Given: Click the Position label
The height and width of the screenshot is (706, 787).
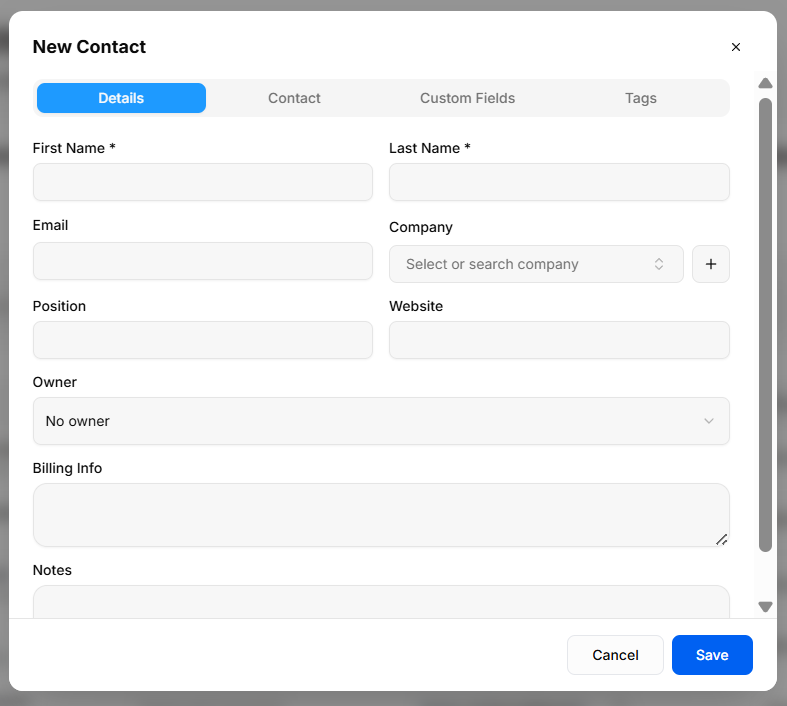Looking at the screenshot, I should [x=59, y=306].
